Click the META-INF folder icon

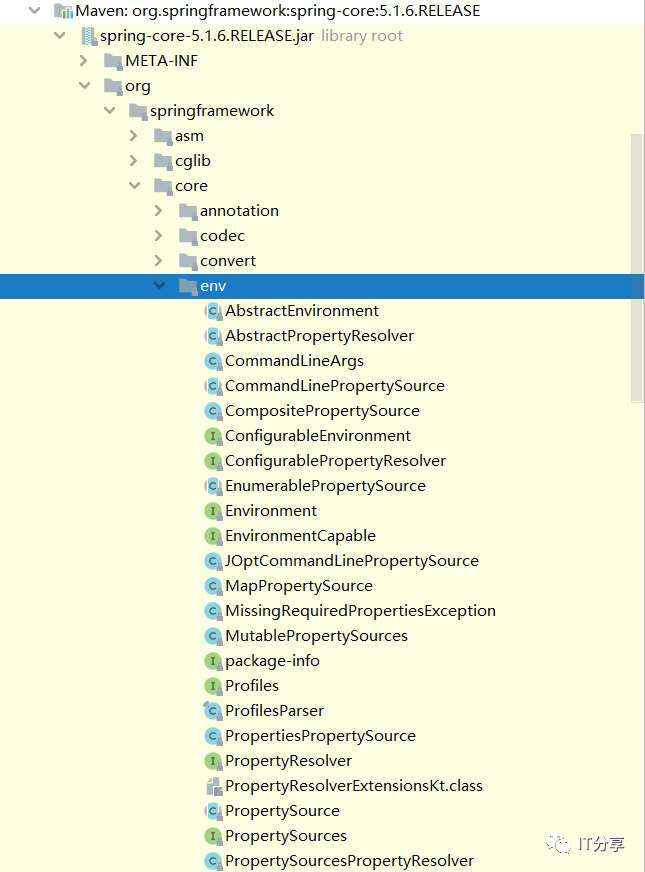pyautogui.click(x=113, y=61)
